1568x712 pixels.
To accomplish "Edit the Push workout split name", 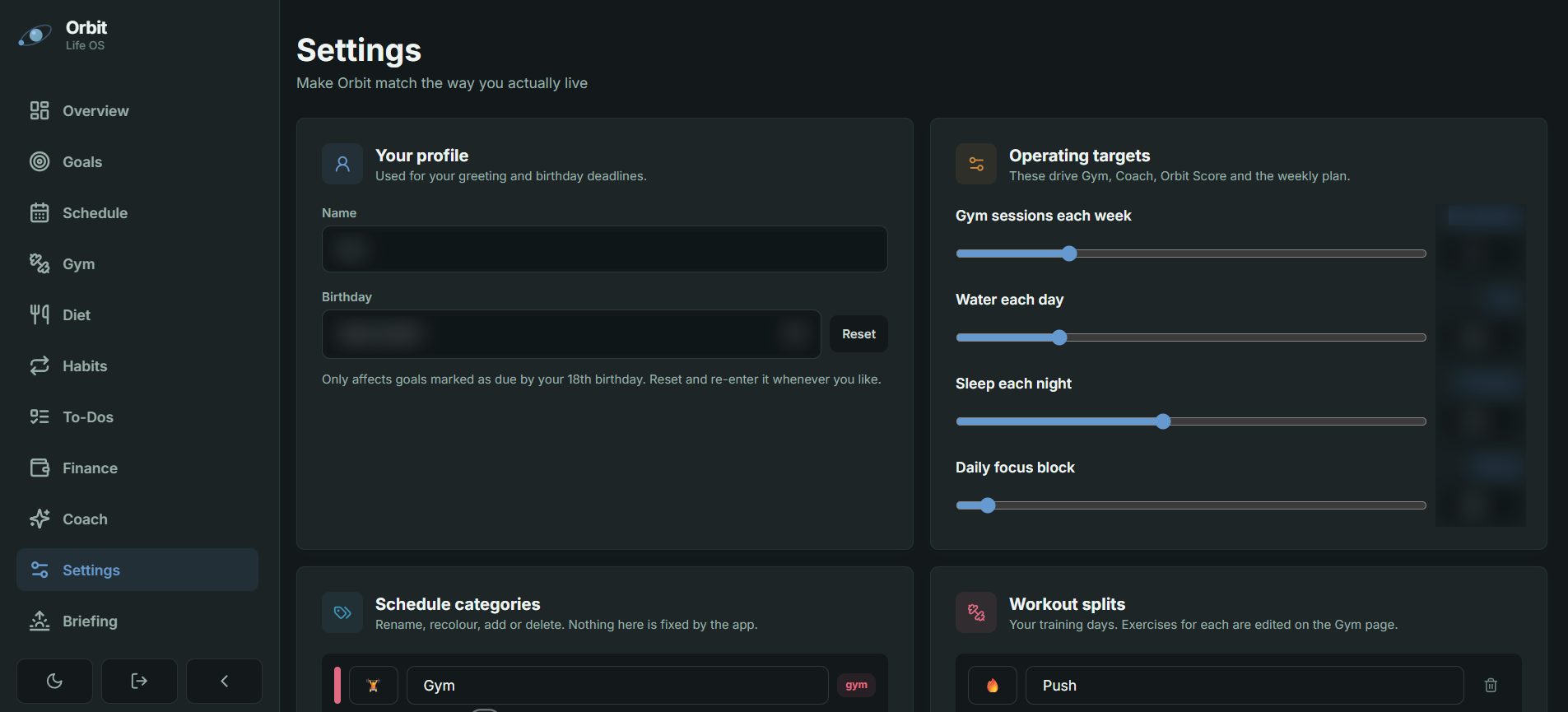I will (1245, 686).
